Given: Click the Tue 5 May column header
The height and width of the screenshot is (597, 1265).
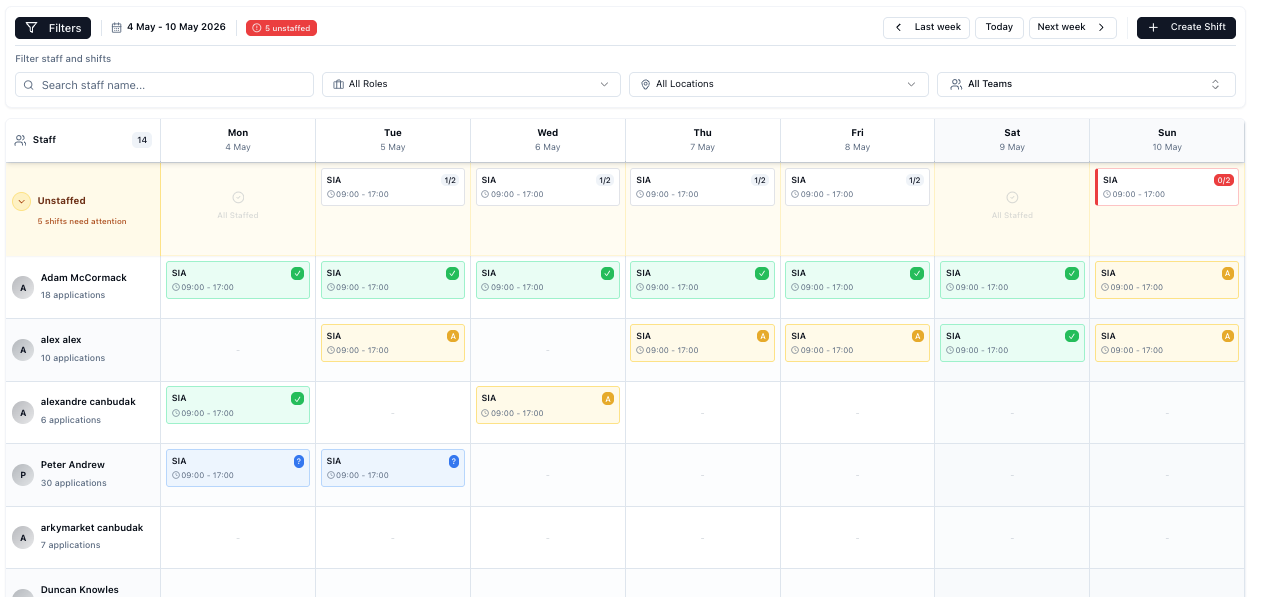Looking at the screenshot, I should coord(393,139).
